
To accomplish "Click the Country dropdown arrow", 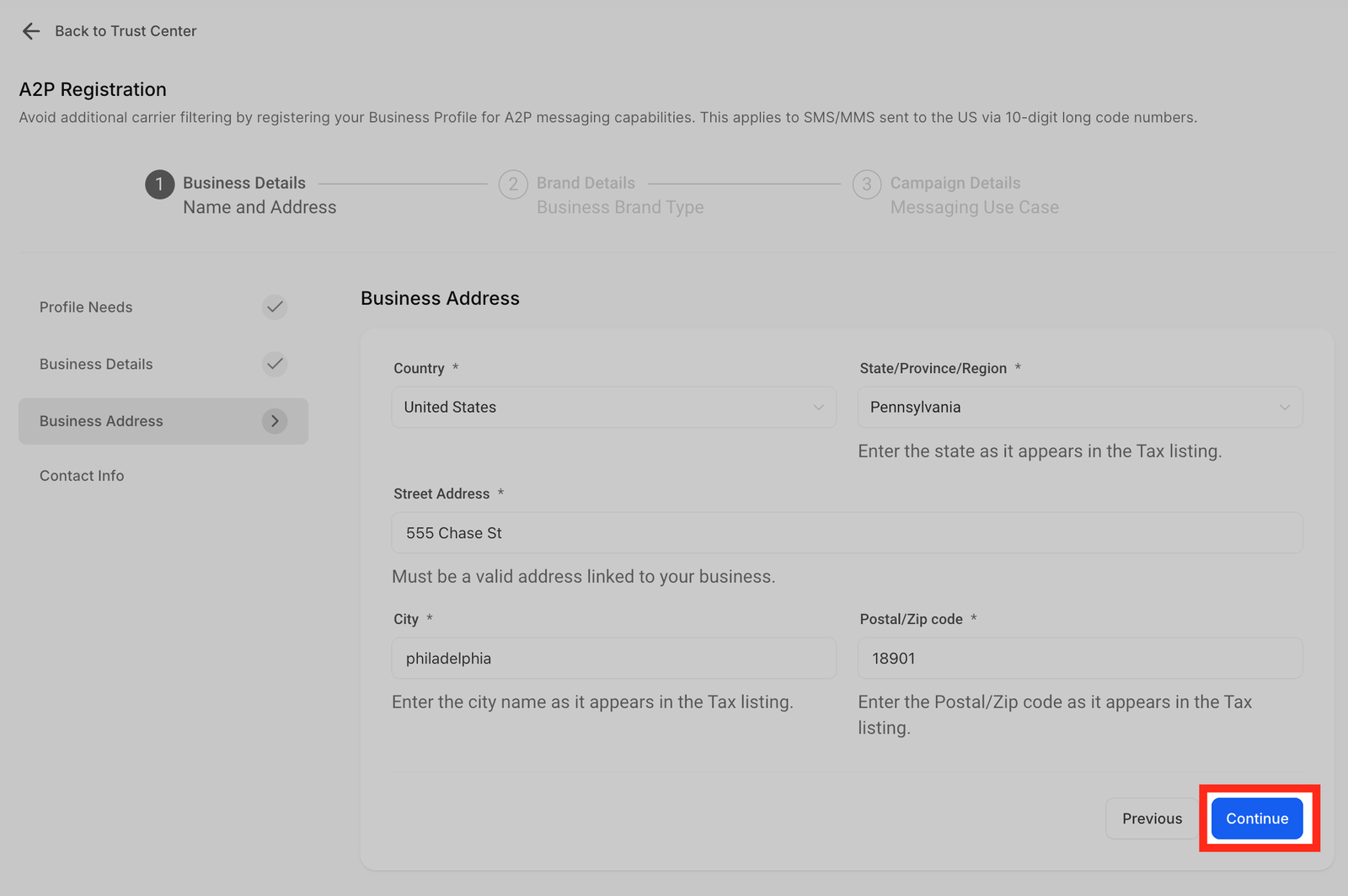I will (818, 408).
